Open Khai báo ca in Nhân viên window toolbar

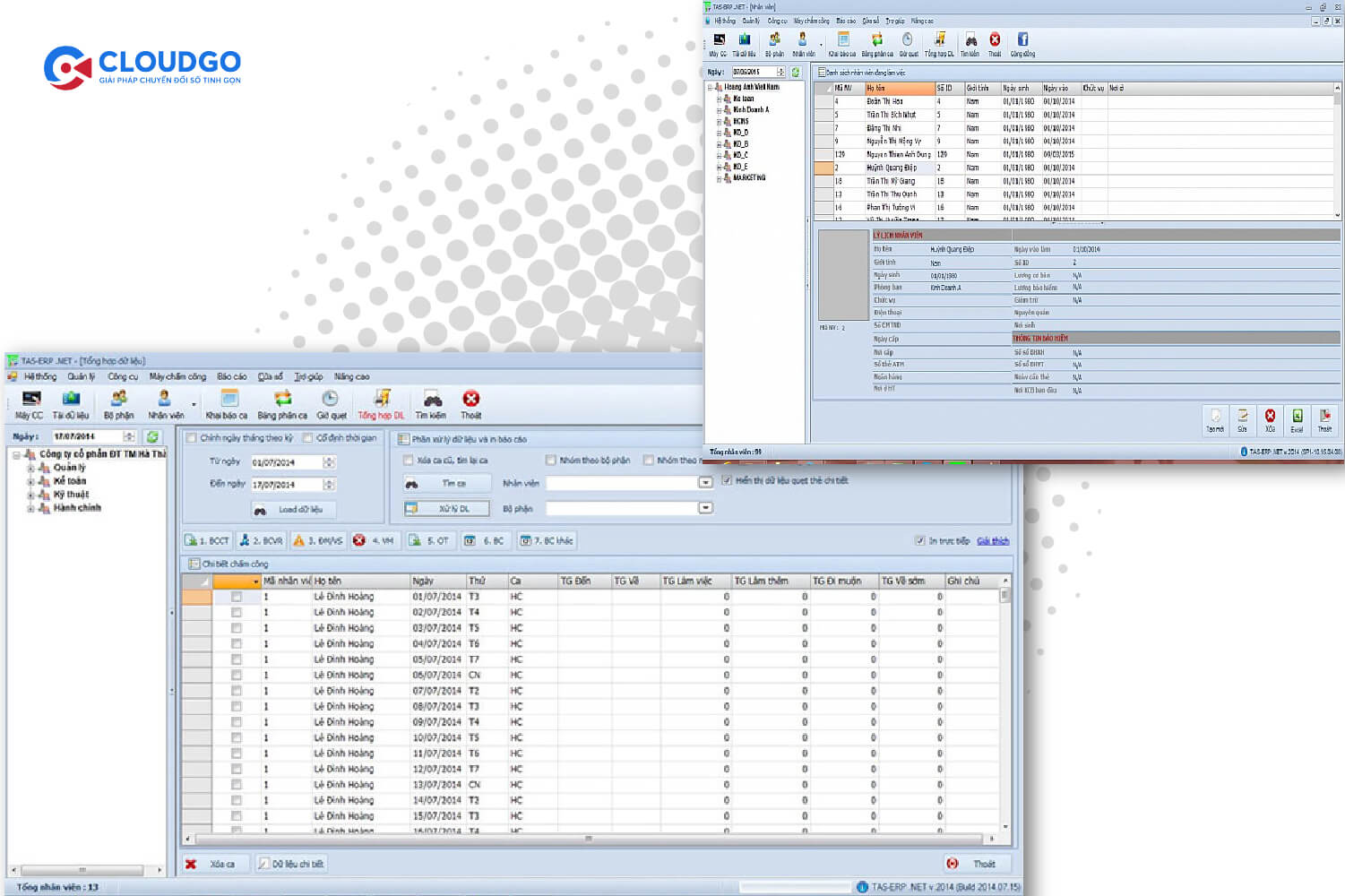tap(842, 45)
